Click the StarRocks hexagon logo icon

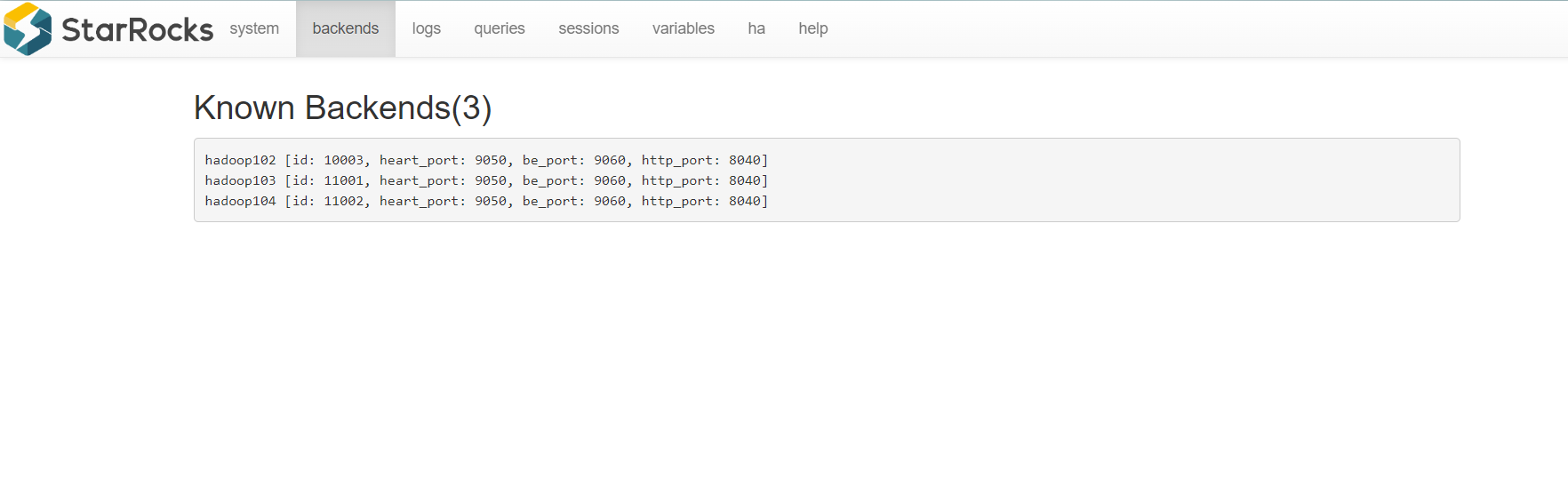(x=28, y=28)
